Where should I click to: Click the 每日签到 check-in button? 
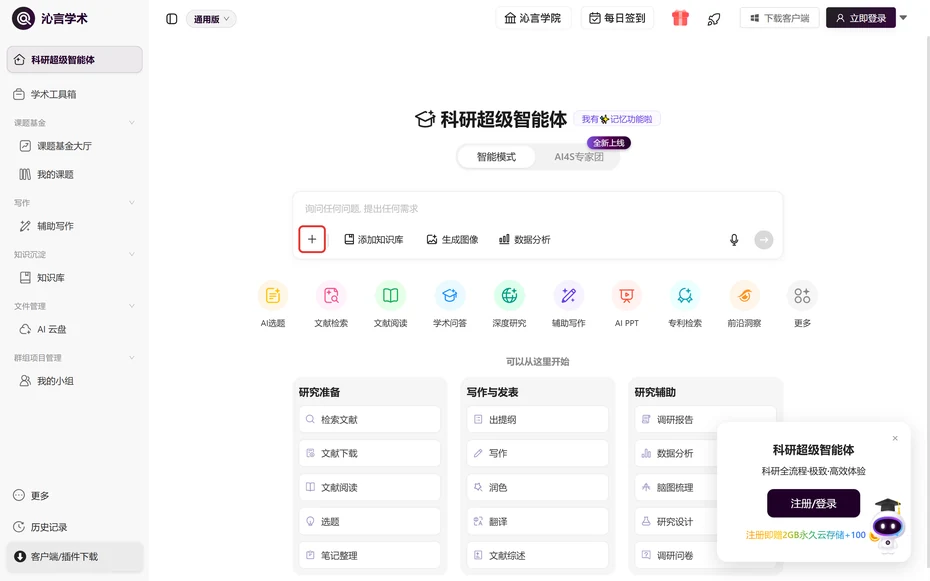(617, 18)
